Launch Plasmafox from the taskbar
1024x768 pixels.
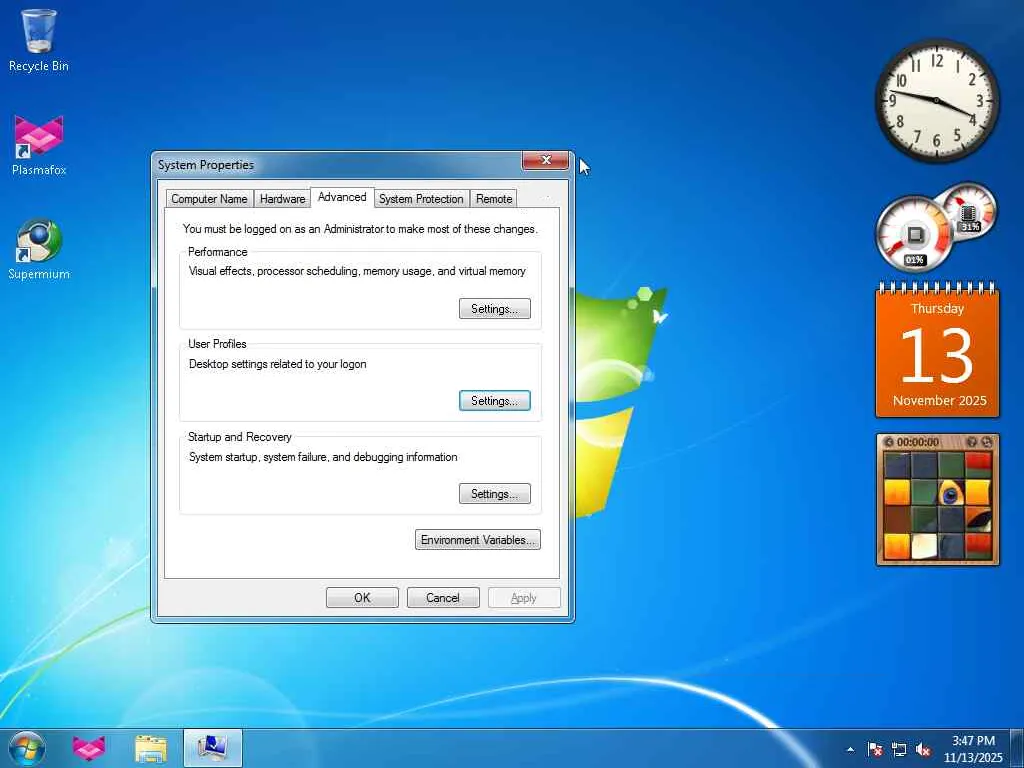point(89,748)
